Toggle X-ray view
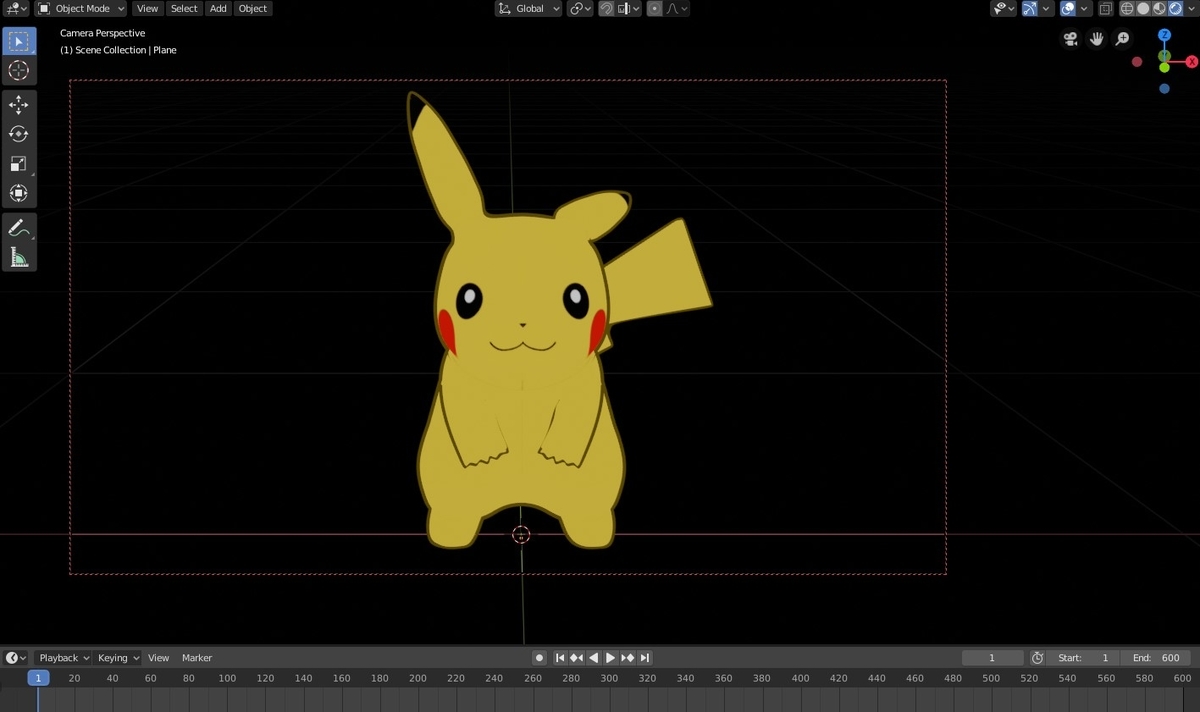The height and width of the screenshot is (712, 1200). click(x=1105, y=8)
